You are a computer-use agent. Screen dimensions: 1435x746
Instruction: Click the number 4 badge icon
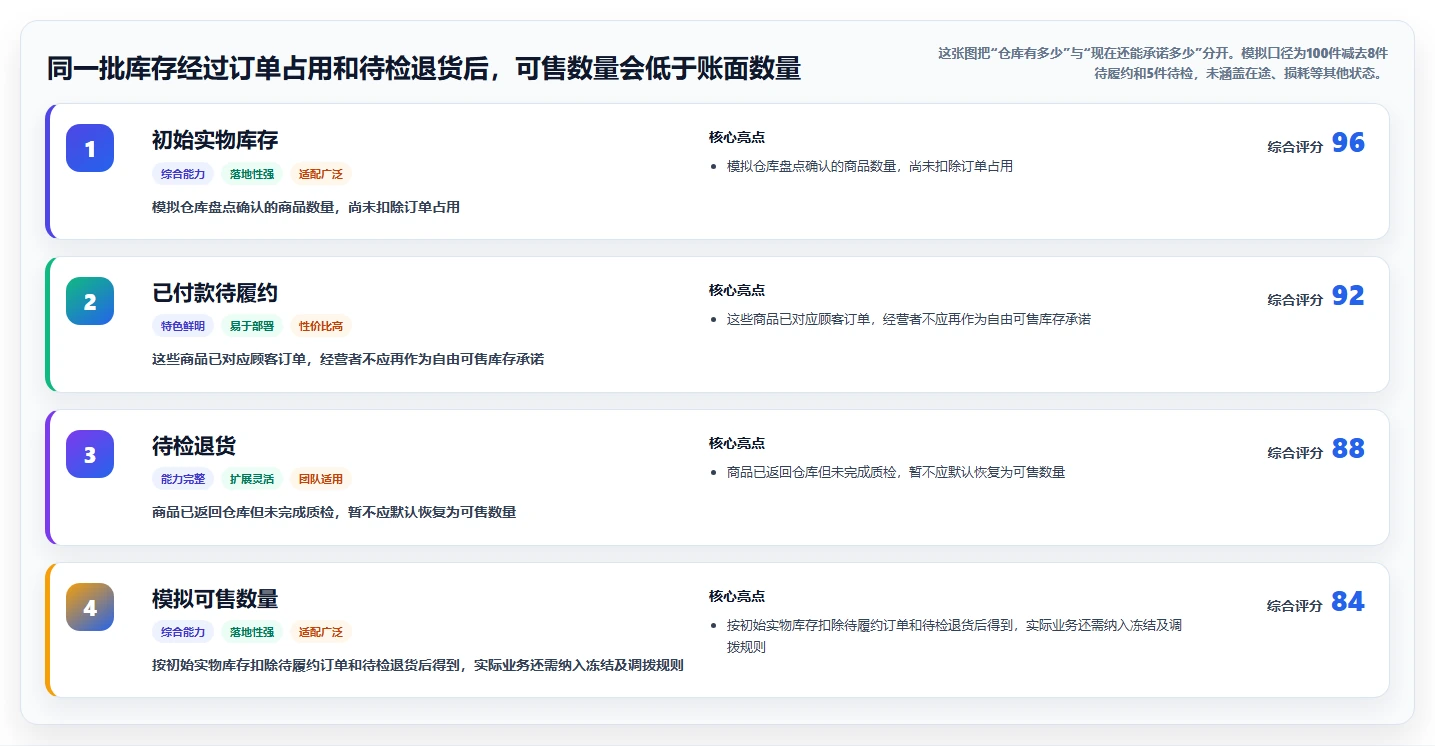coord(90,607)
